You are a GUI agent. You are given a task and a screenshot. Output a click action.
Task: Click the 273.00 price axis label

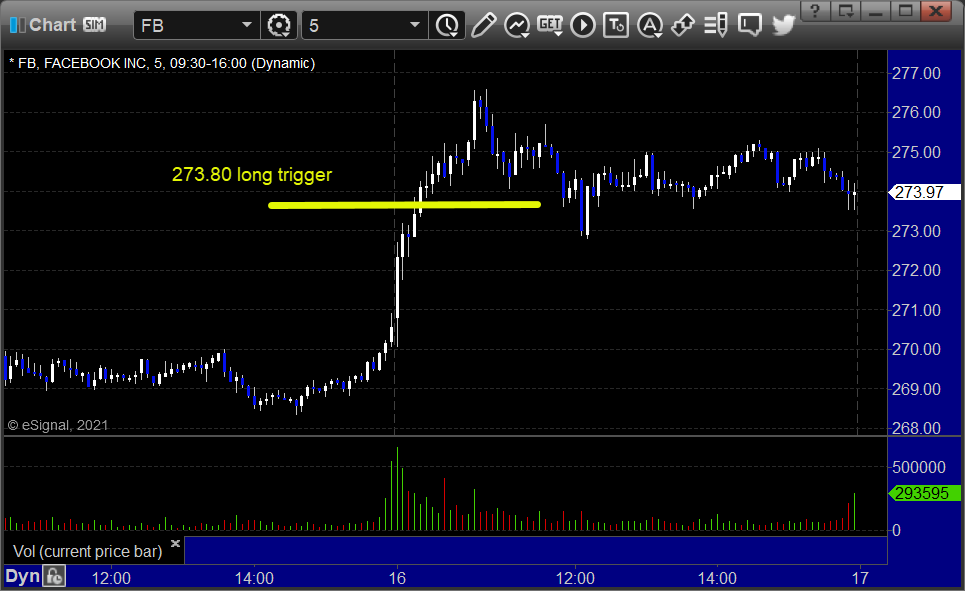click(916, 231)
